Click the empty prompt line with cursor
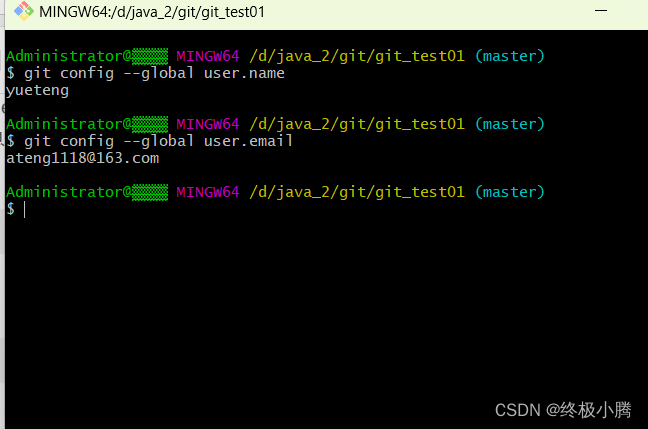 click(17, 209)
